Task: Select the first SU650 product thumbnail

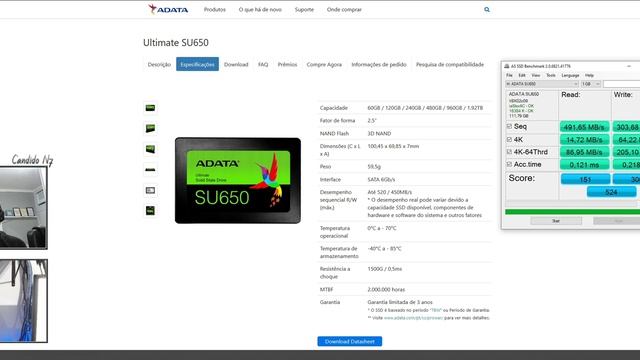Action: click(150, 108)
